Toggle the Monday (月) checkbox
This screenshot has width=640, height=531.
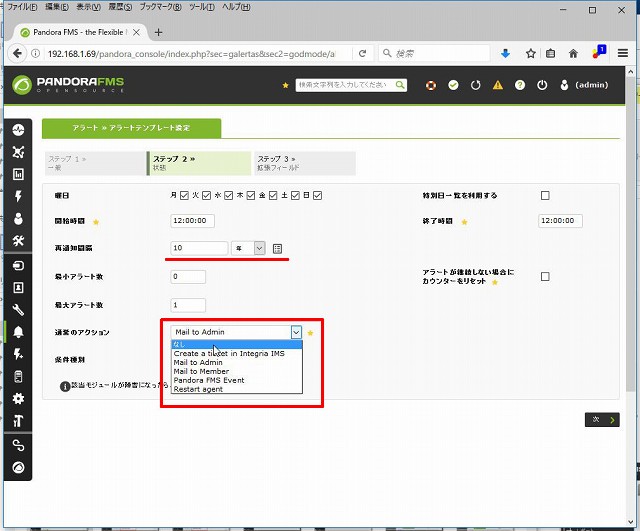[x=184, y=196]
